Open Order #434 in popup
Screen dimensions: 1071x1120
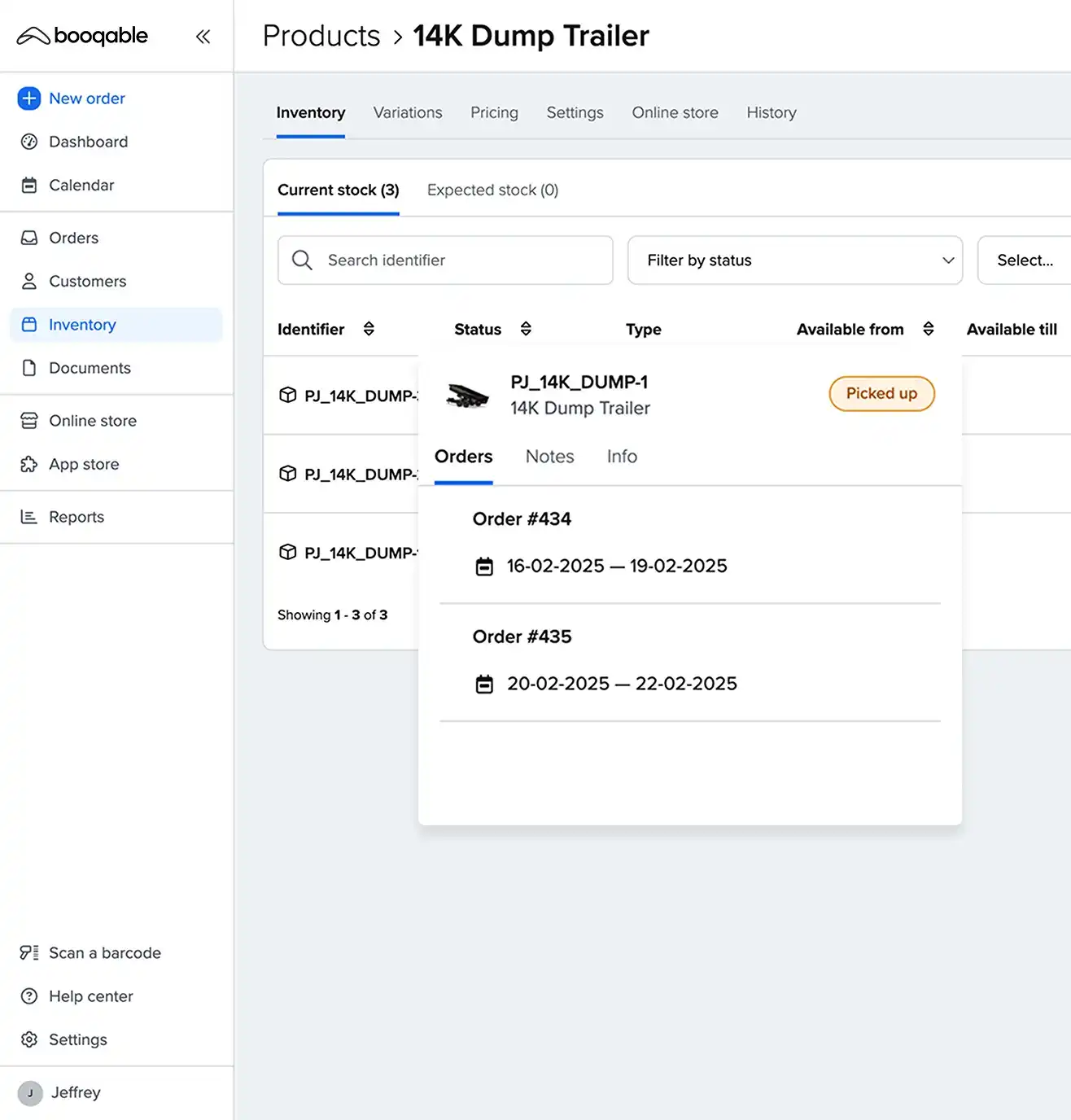tap(522, 519)
